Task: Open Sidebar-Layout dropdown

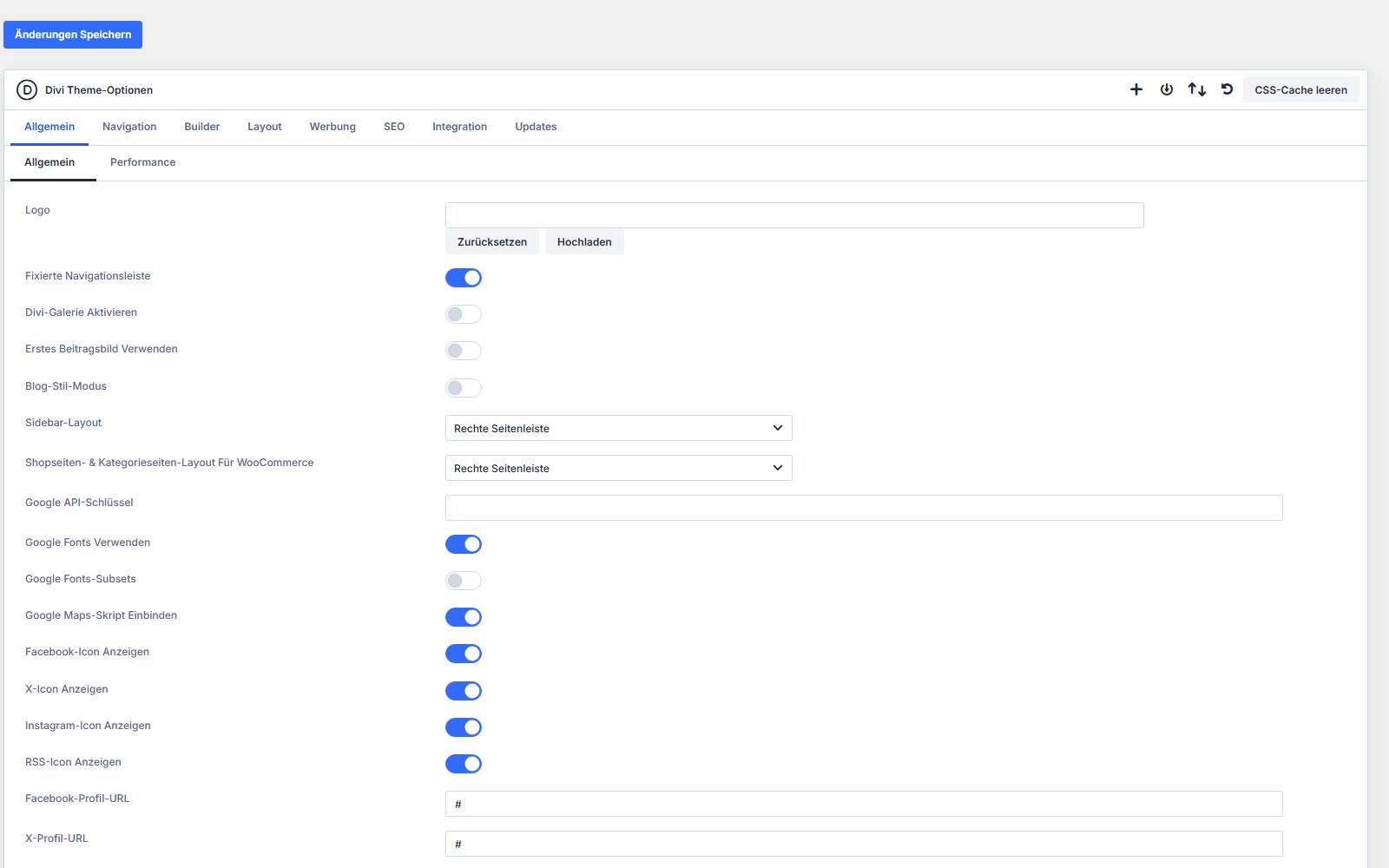Action: pyautogui.click(x=619, y=428)
